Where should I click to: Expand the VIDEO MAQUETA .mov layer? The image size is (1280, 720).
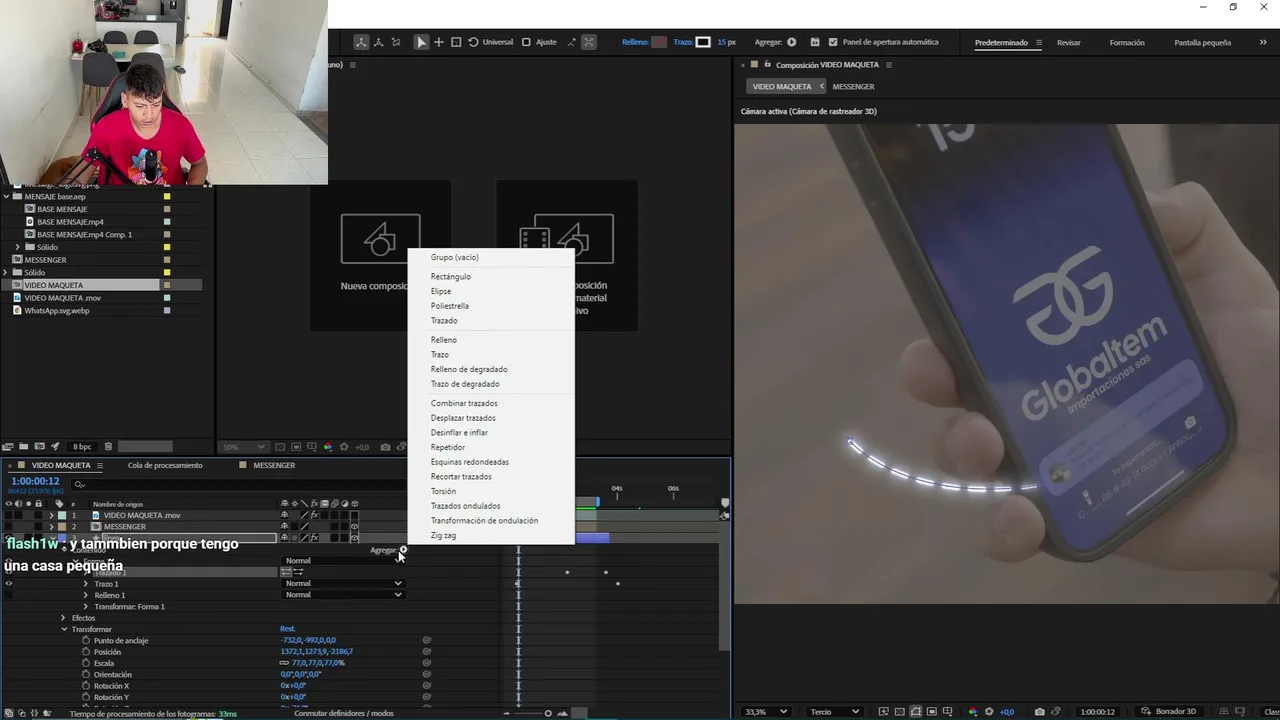(x=51, y=515)
